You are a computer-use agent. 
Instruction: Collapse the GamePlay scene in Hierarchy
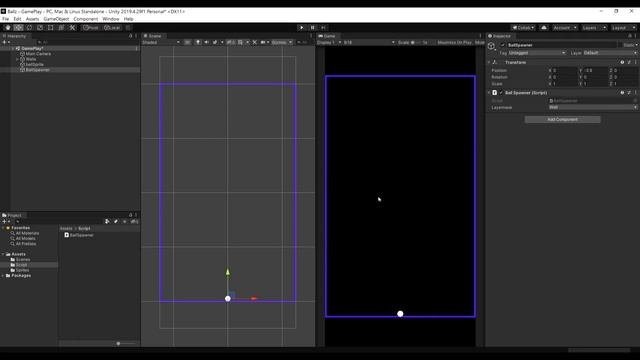tap(13, 49)
